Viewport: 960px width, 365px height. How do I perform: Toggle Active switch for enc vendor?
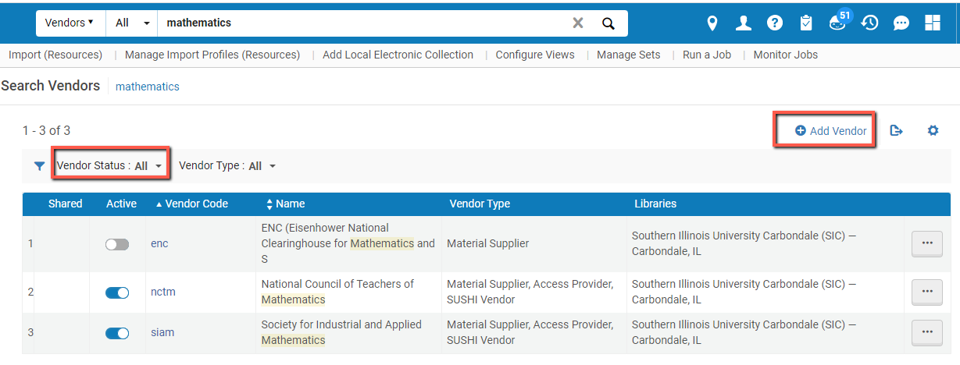tap(117, 244)
